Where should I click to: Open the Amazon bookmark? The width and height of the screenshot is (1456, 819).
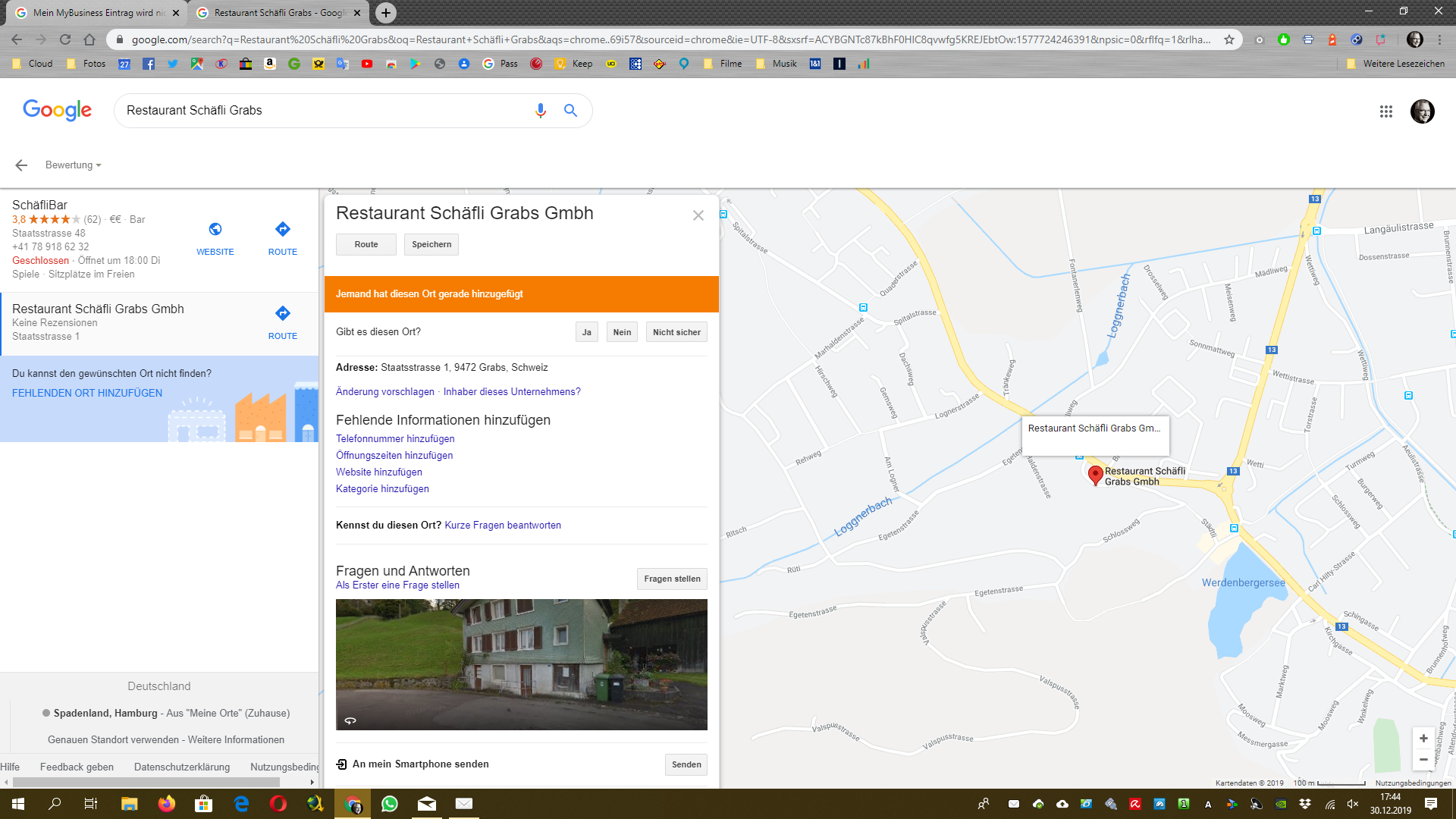[x=270, y=64]
